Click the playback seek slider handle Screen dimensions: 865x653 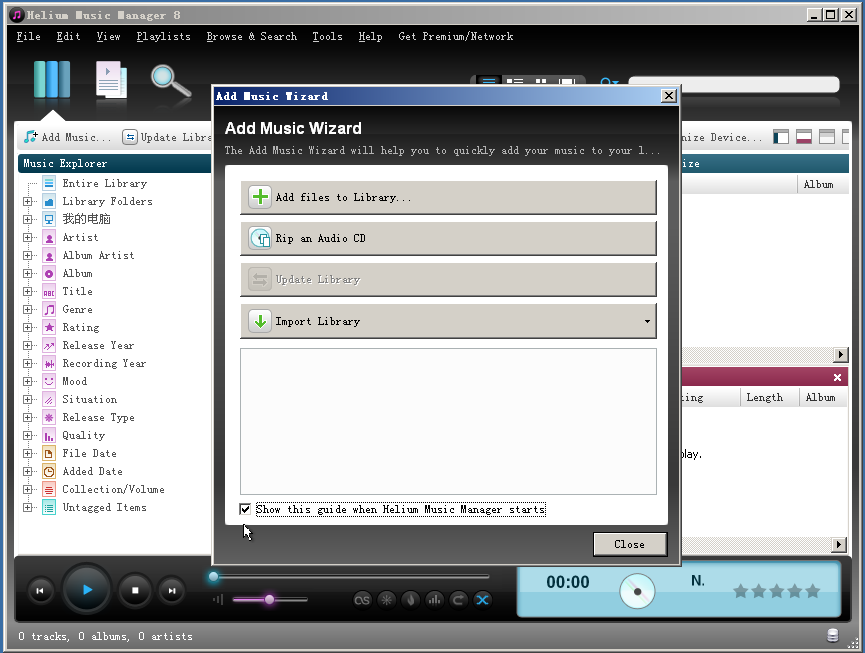(213, 577)
